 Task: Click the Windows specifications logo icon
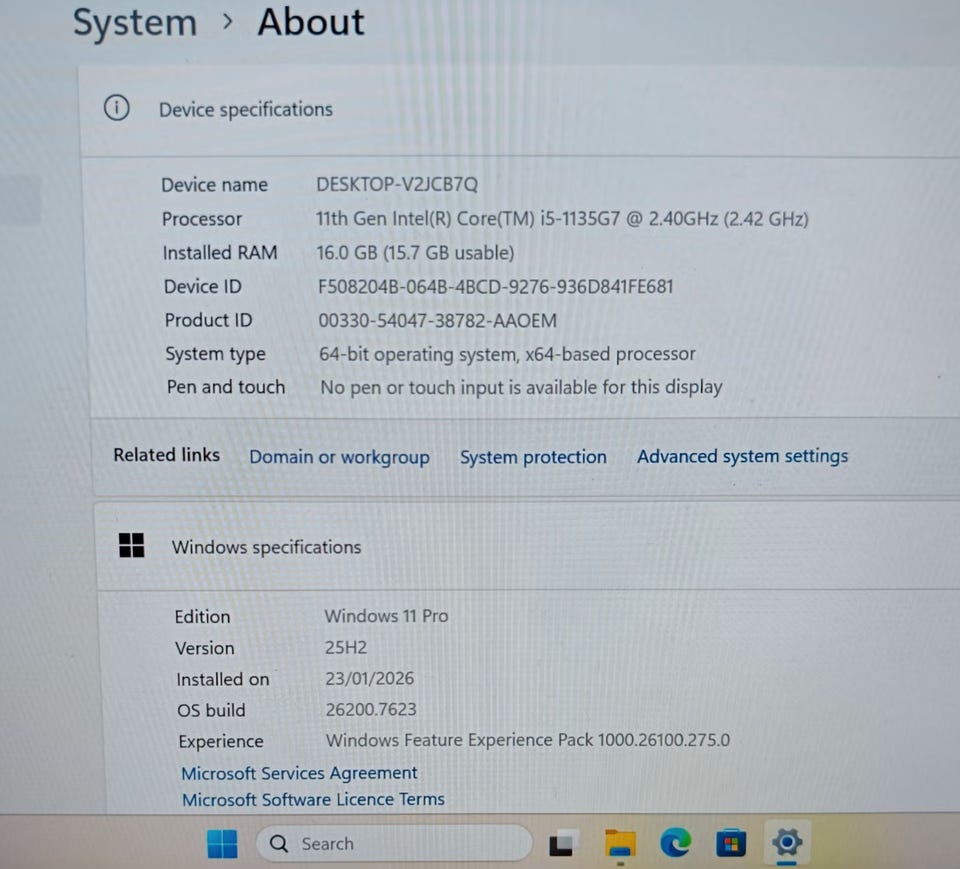[132, 545]
